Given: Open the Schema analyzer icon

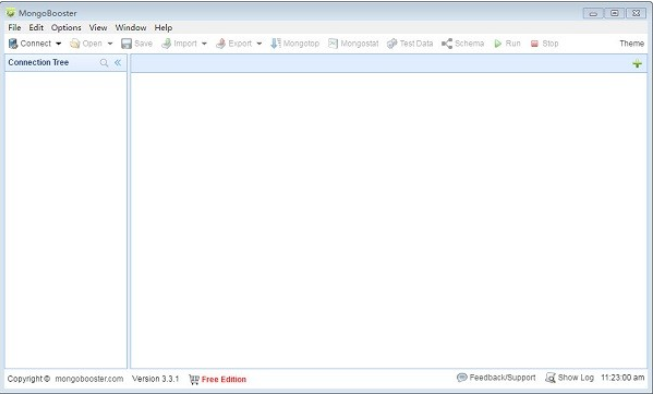Looking at the screenshot, I should click(x=447, y=44).
